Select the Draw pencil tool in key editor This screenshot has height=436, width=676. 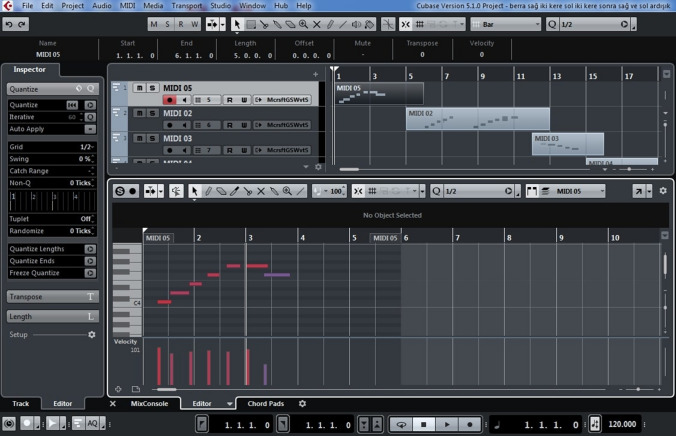208,191
